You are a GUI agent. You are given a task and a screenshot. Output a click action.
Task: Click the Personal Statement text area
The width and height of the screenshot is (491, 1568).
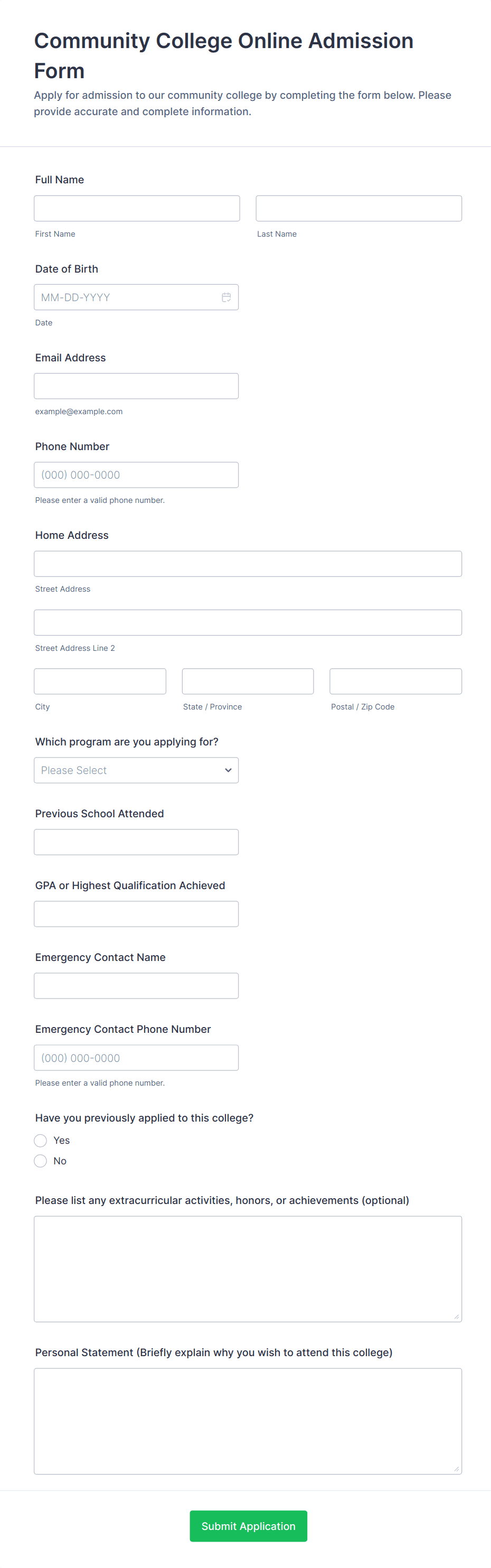[x=248, y=1421]
